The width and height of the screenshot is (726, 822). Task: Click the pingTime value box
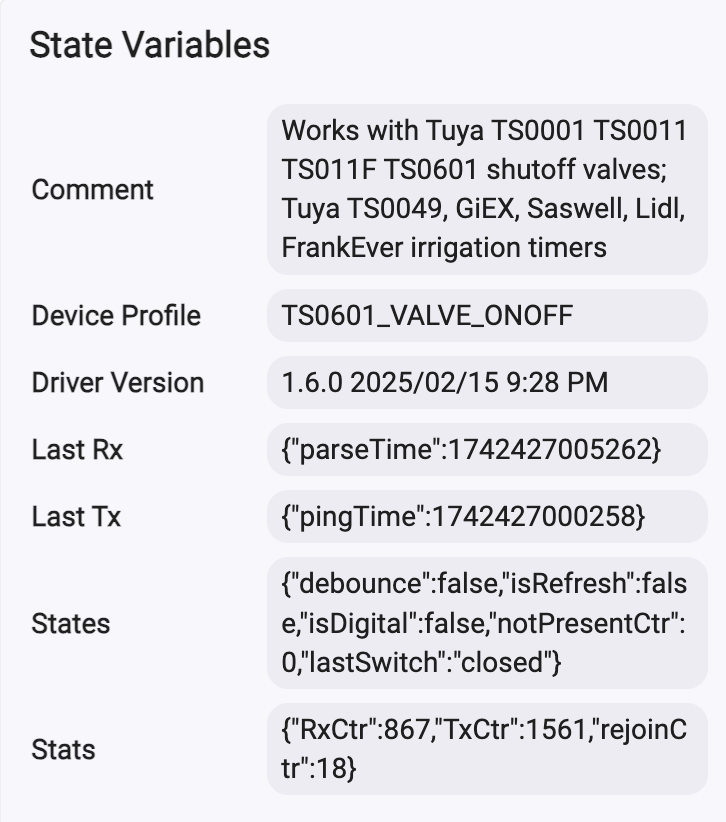[x=487, y=517]
